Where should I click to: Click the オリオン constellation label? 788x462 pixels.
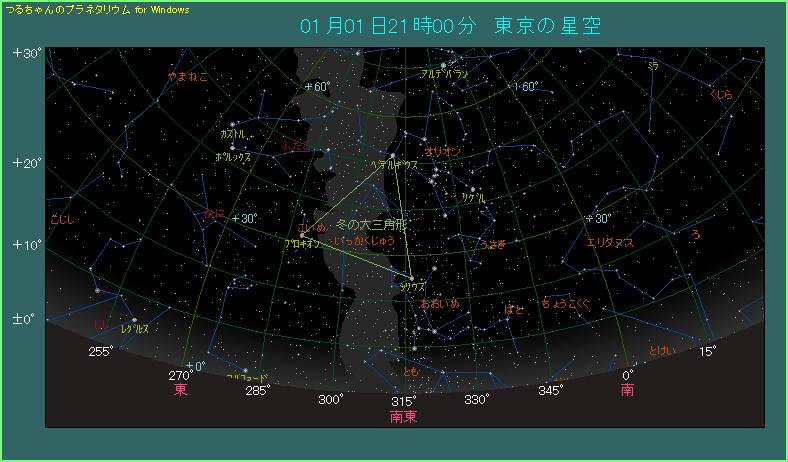443,152
